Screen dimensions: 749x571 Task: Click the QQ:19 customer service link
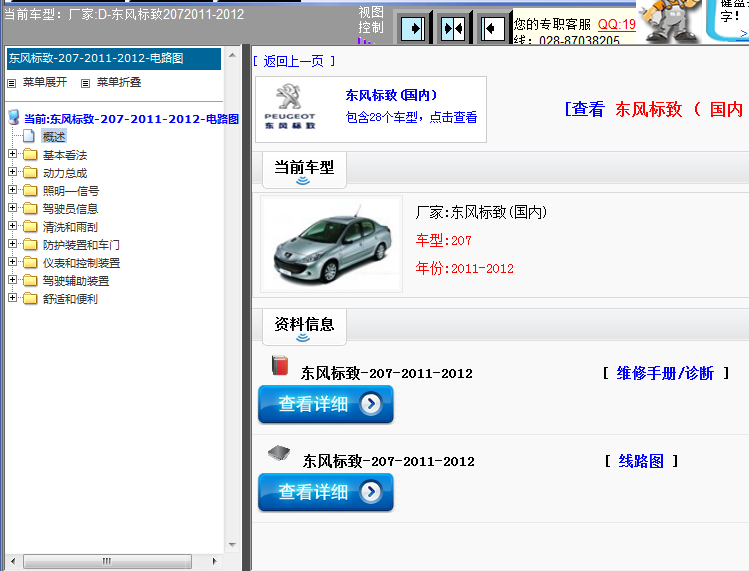[x=617, y=24]
